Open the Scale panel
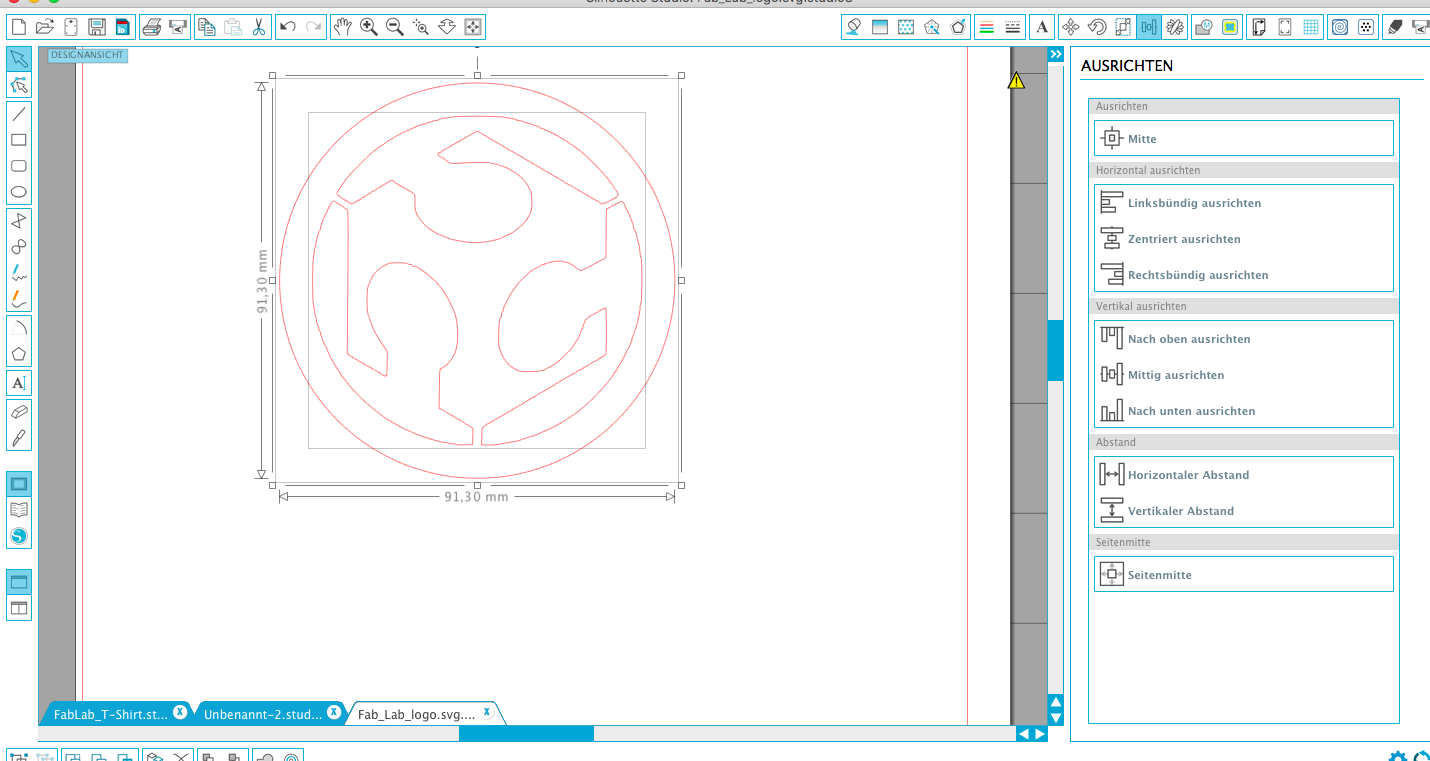The width and height of the screenshot is (1430, 761). point(1123,27)
